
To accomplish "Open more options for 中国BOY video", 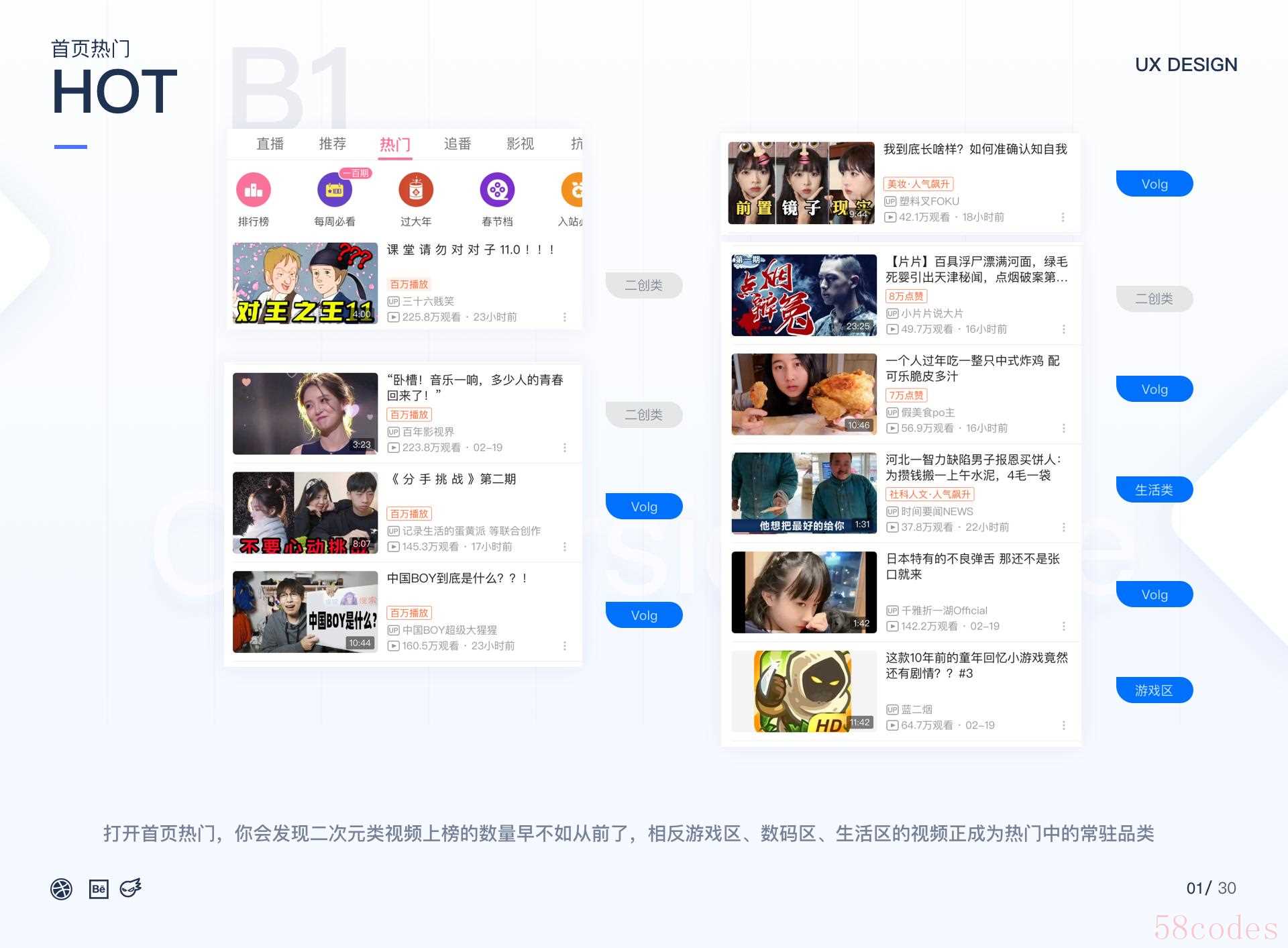I will click(x=565, y=646).
